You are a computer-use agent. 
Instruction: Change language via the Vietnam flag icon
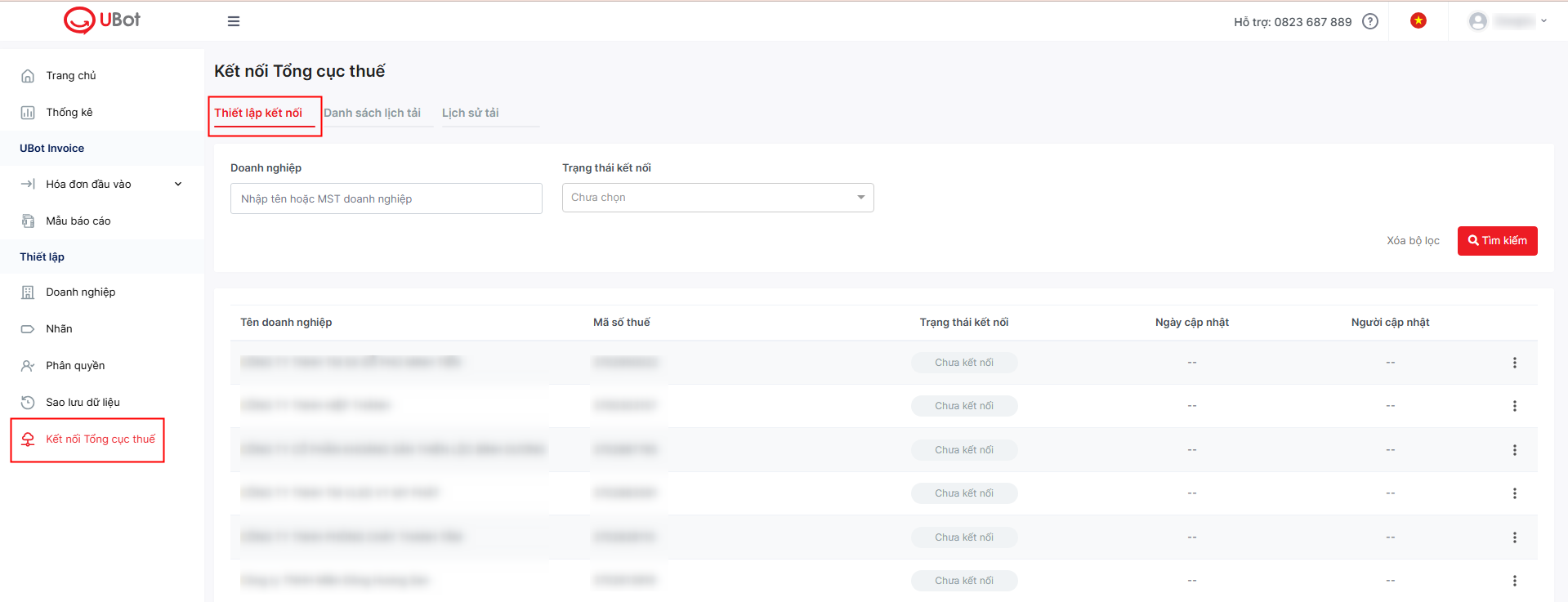[1418, 20]
